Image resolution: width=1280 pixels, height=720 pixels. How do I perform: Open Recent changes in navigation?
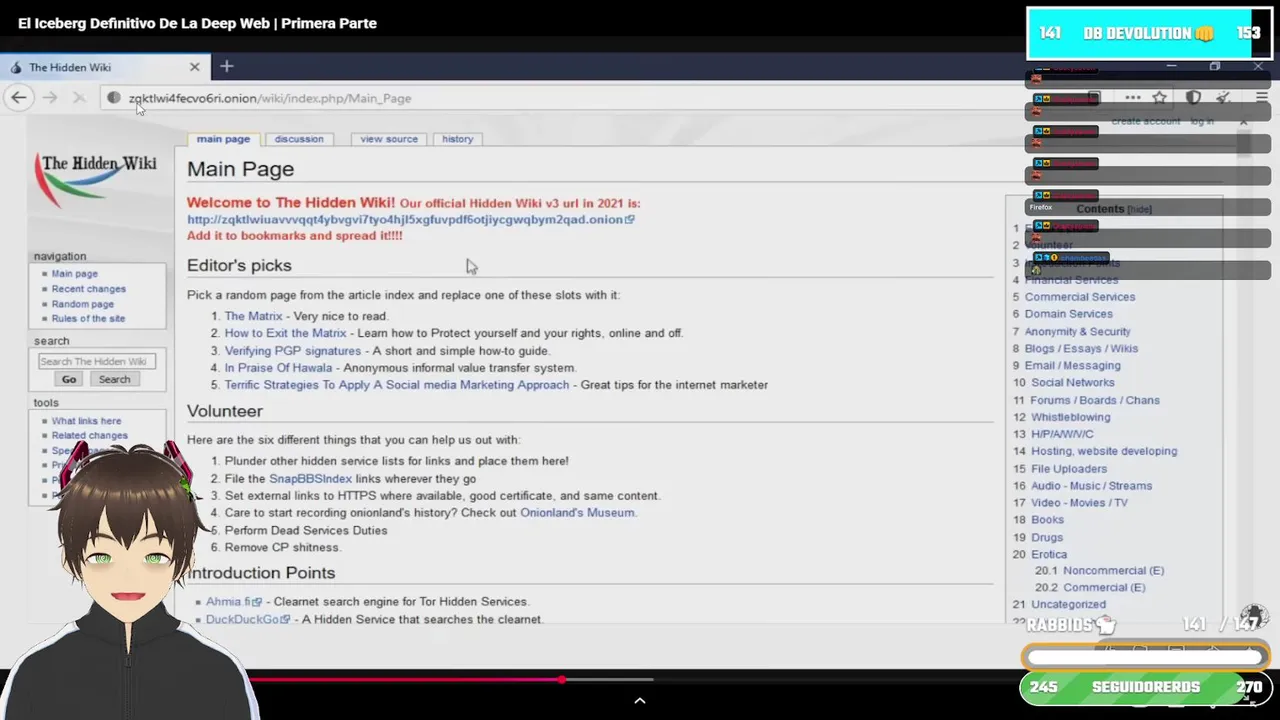click(89, 289)
